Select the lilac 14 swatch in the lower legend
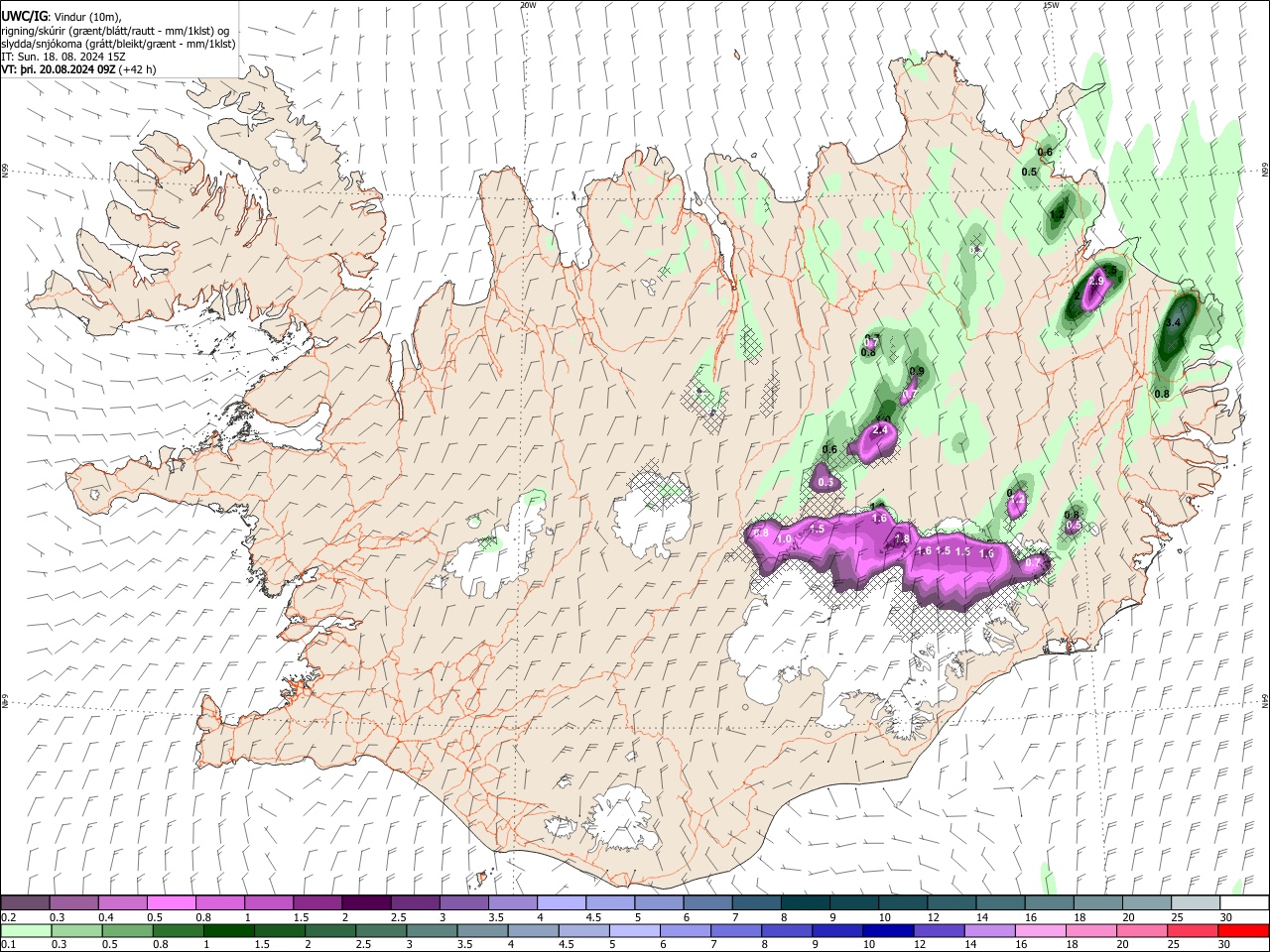This screenshot has width=1270, height=952. (988, 930)
